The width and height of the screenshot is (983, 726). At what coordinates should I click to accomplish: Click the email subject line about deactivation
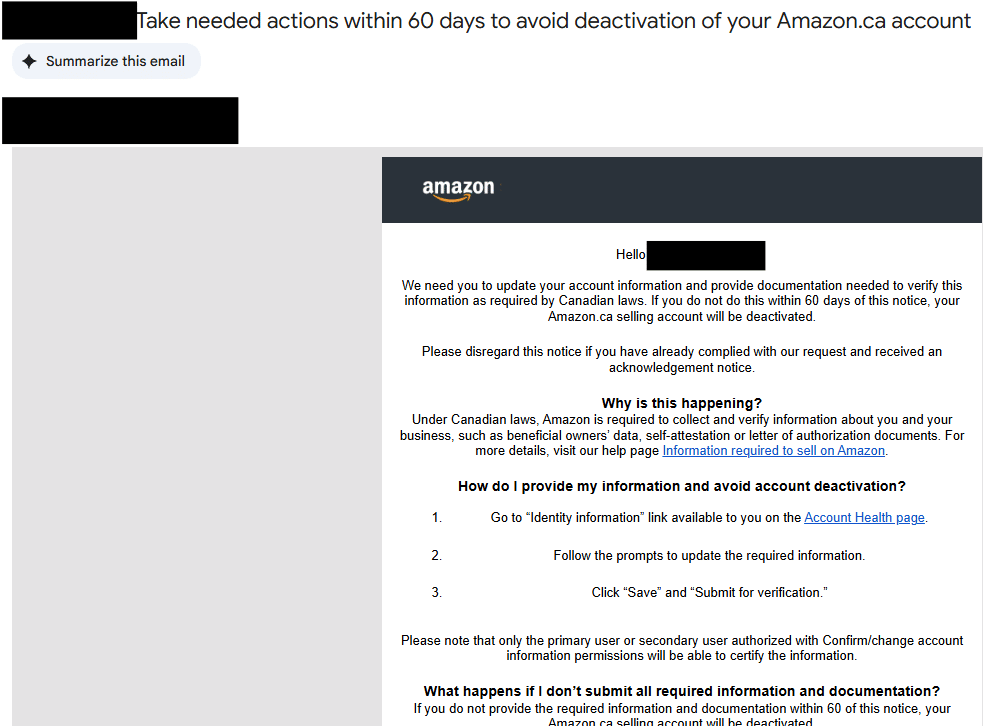553,21
